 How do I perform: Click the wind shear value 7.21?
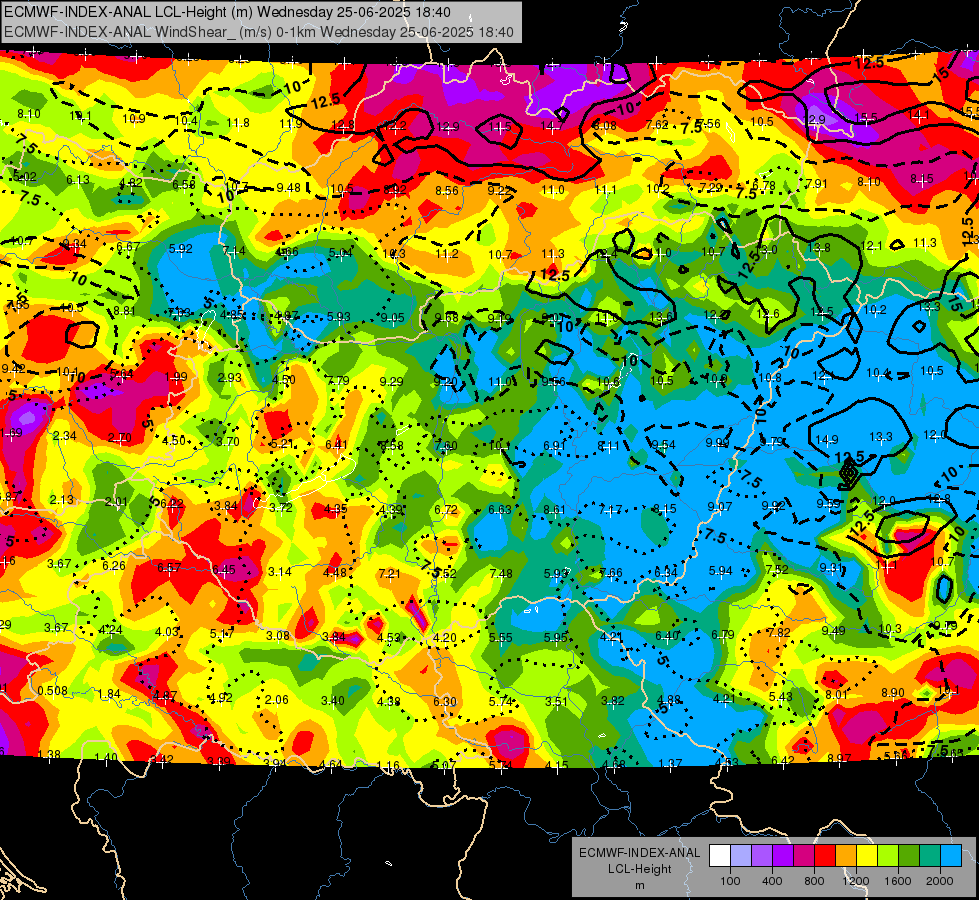click(389, 573)
